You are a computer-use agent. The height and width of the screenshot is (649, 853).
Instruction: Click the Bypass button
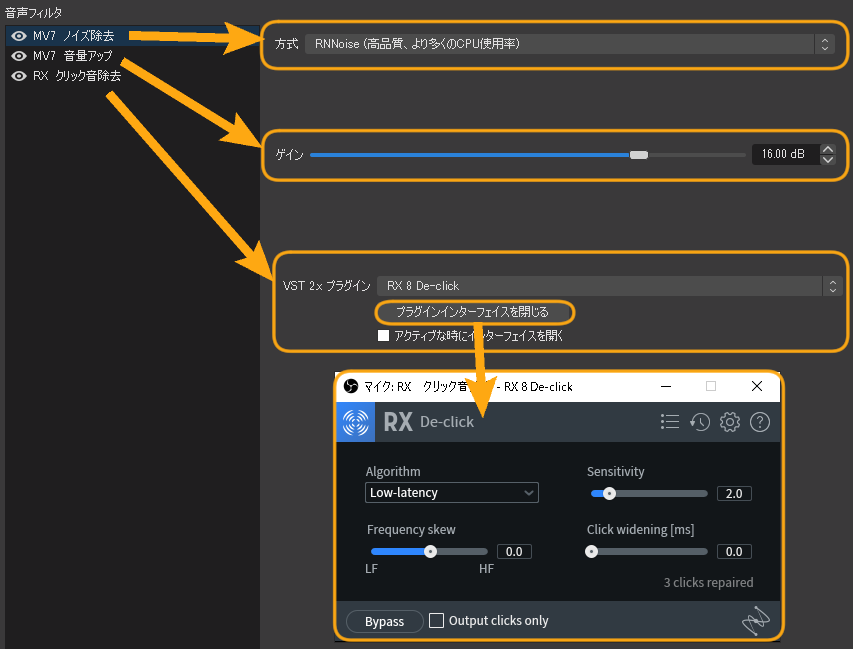click(x=385, y=621)
